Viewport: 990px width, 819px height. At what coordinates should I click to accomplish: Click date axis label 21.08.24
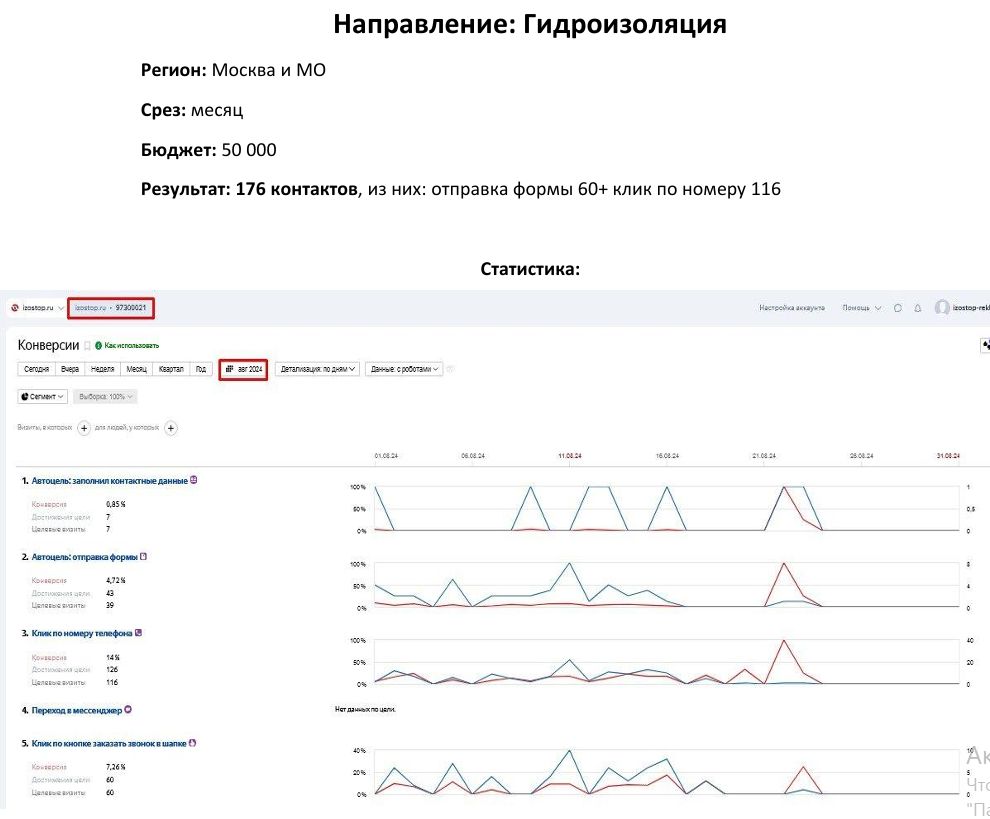(x=764, y=455)
